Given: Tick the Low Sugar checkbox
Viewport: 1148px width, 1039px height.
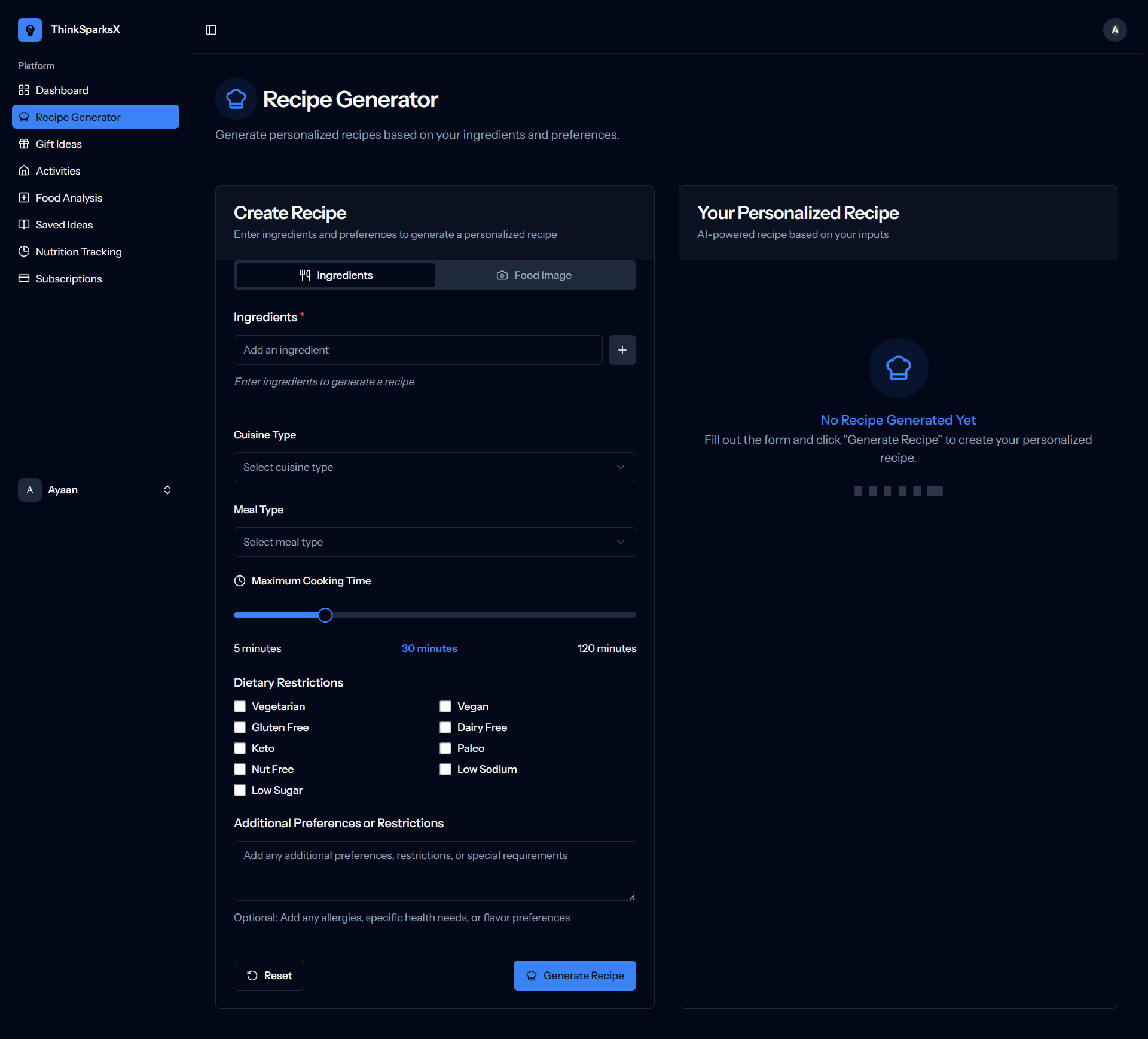Looking at the screenshot, I should pyautogui.click(x=240, y=790).
